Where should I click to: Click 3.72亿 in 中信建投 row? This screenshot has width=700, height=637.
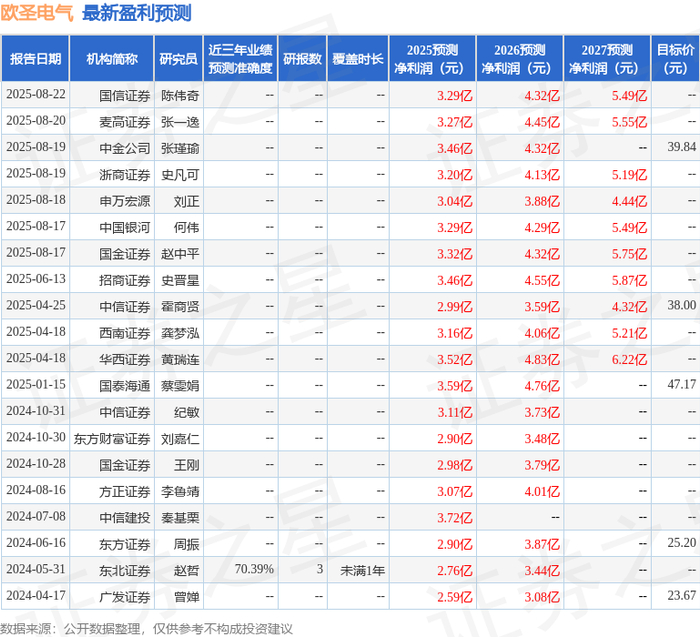click(454, 518)
